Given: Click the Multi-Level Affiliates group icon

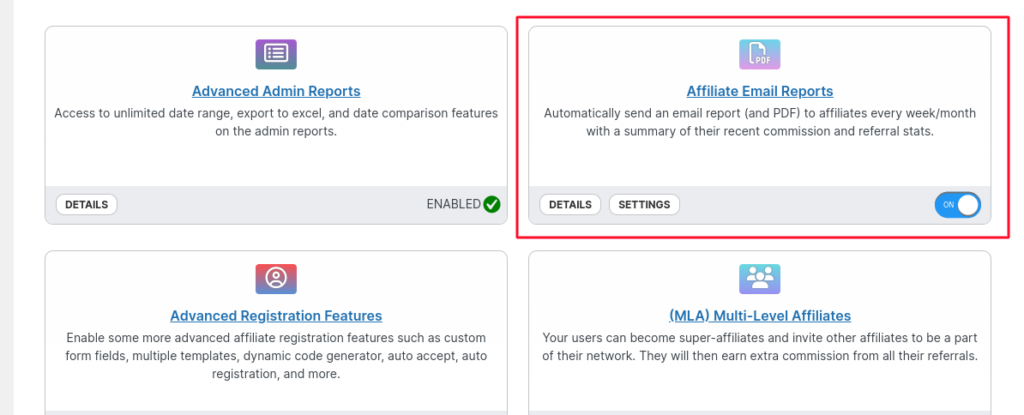Looking at the screenshot, I should click(760, 279).
